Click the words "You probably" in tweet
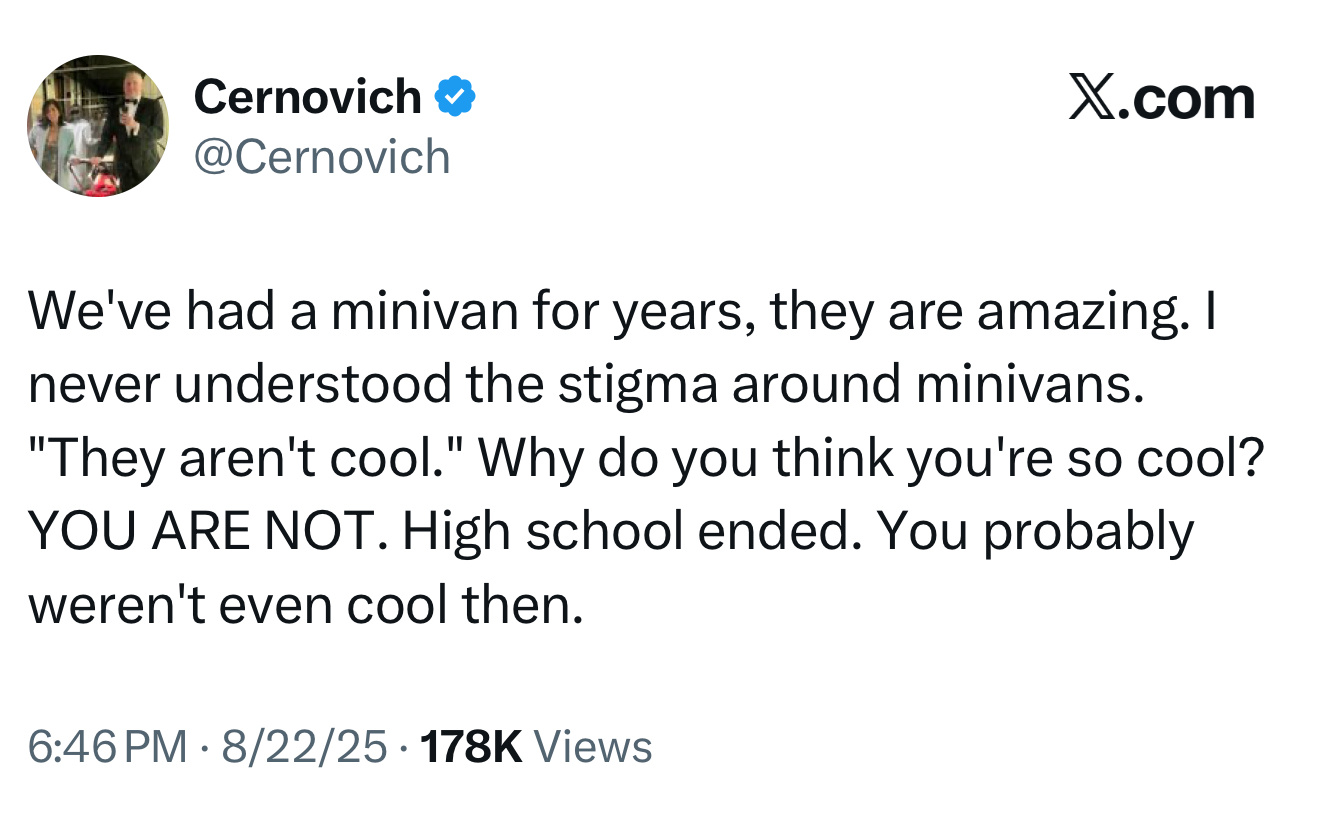The height and width of the screenshot is (818, 1320). (1035, 532)
